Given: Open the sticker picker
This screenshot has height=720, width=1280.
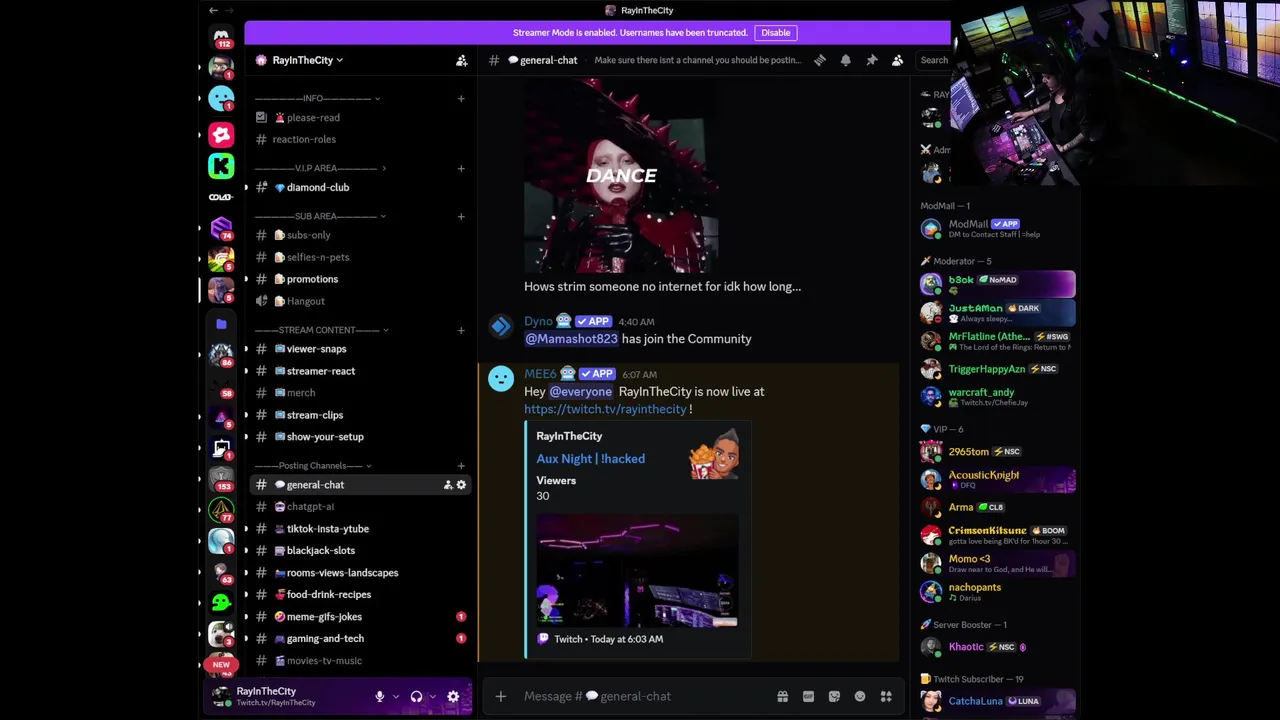Looking at the screenshot, I should (834, 696).
